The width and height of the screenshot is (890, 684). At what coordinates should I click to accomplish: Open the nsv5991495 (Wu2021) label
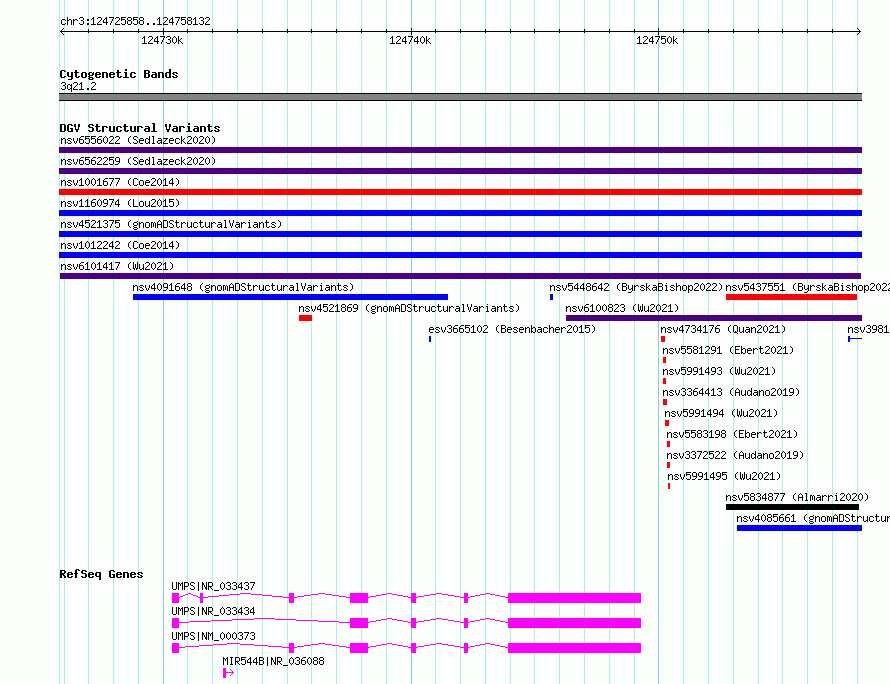coord(724,476)
